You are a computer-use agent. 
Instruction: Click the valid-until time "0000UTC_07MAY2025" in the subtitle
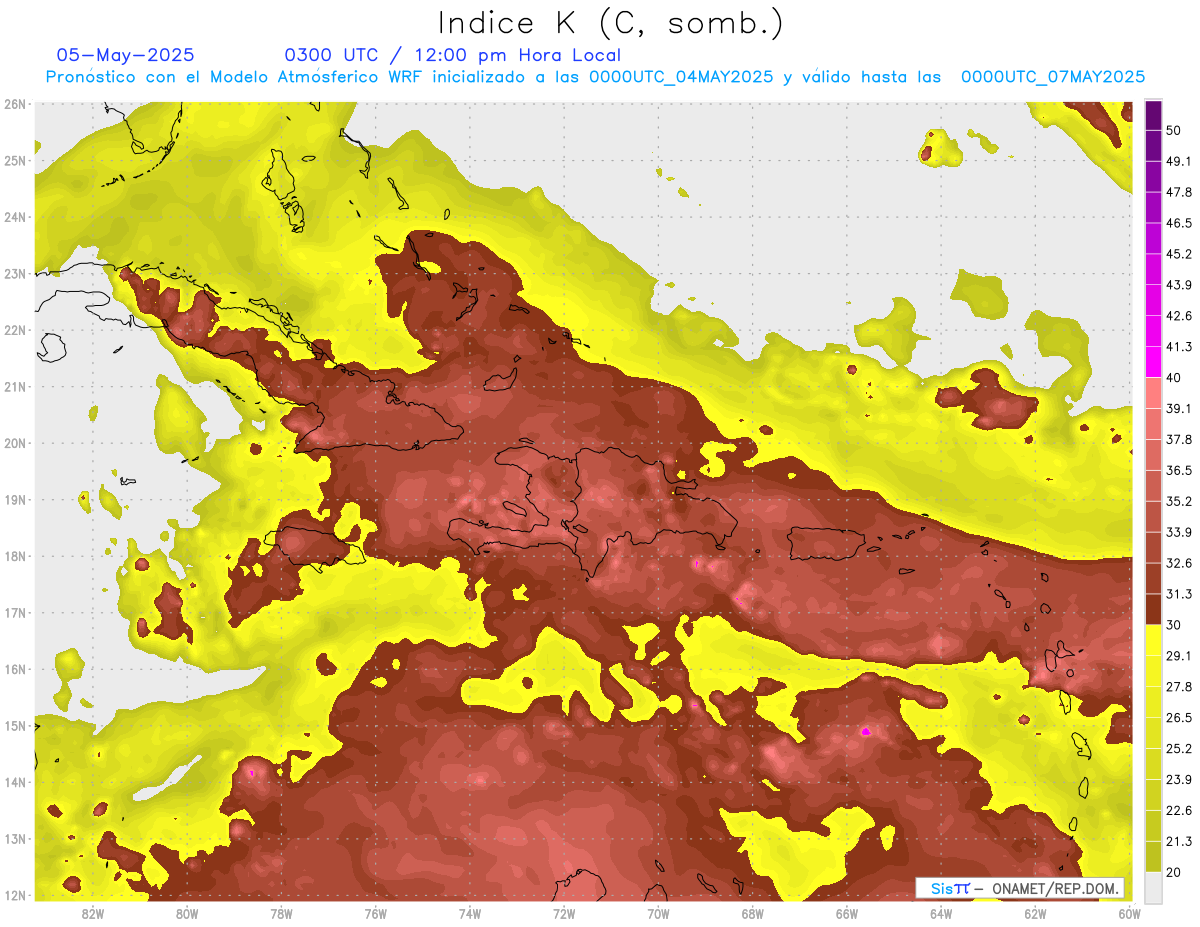coord(1053,76)
